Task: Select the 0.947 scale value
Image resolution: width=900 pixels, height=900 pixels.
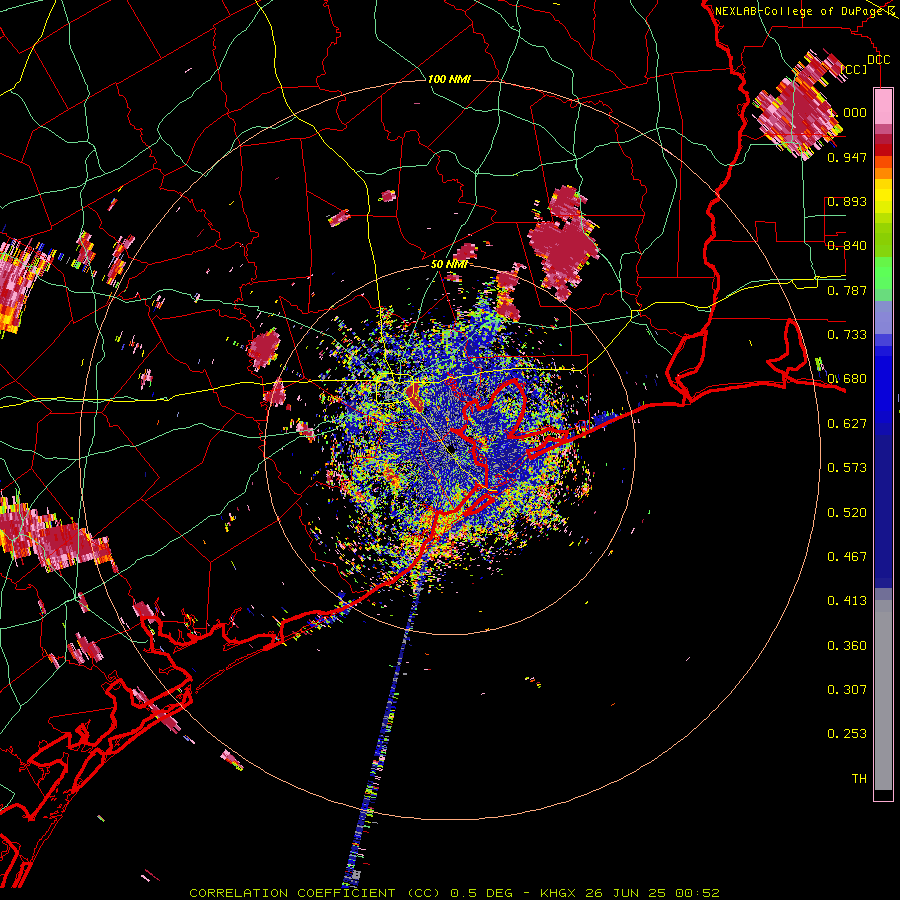Action: pyautogui.click(x=847, y=157)
